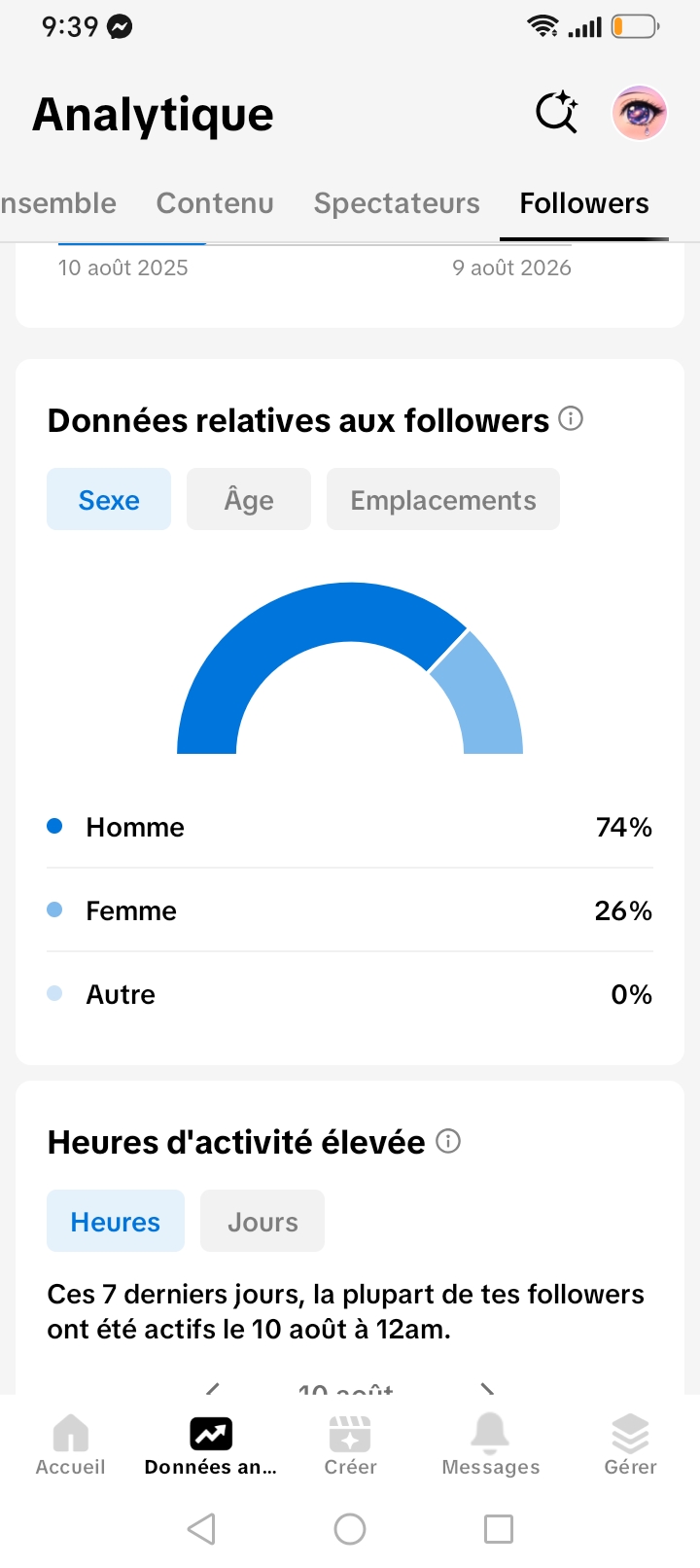Open the sparkle search icon
Image resolution: width=700 pixels, height=1568 pixels.
click(x=557, y=113)
